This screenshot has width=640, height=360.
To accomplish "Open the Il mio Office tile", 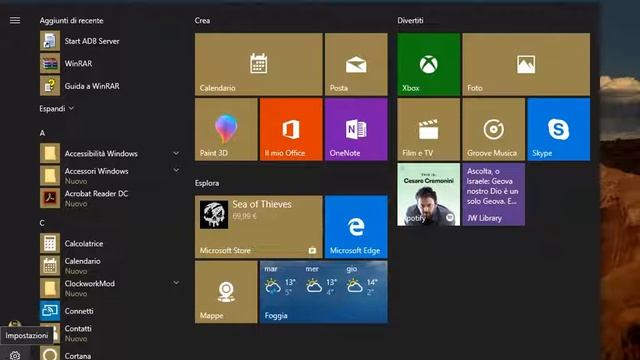I will click(291, 129).
